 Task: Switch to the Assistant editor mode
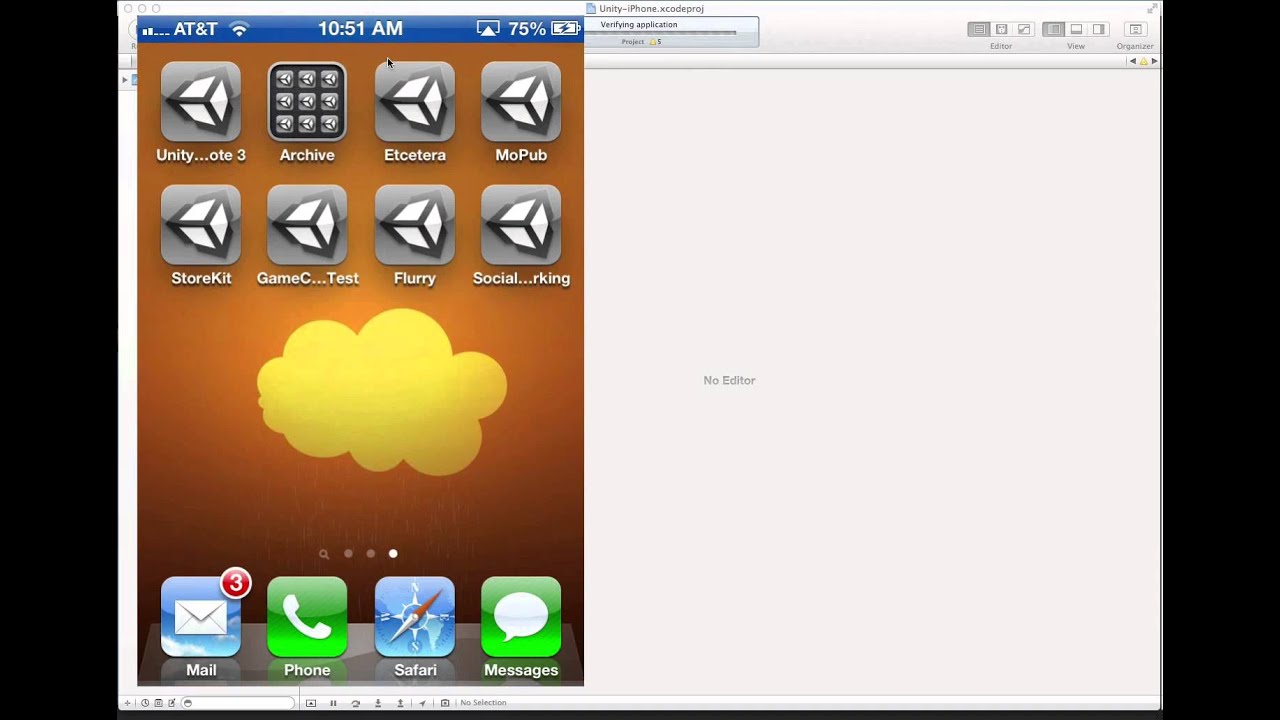click(1001, 30)
